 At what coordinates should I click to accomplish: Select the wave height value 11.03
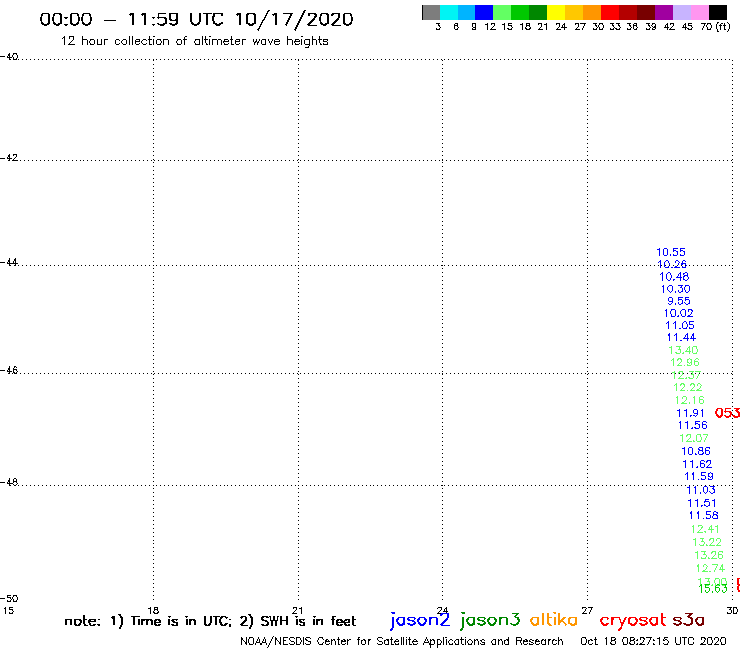(x=701, y=490)
